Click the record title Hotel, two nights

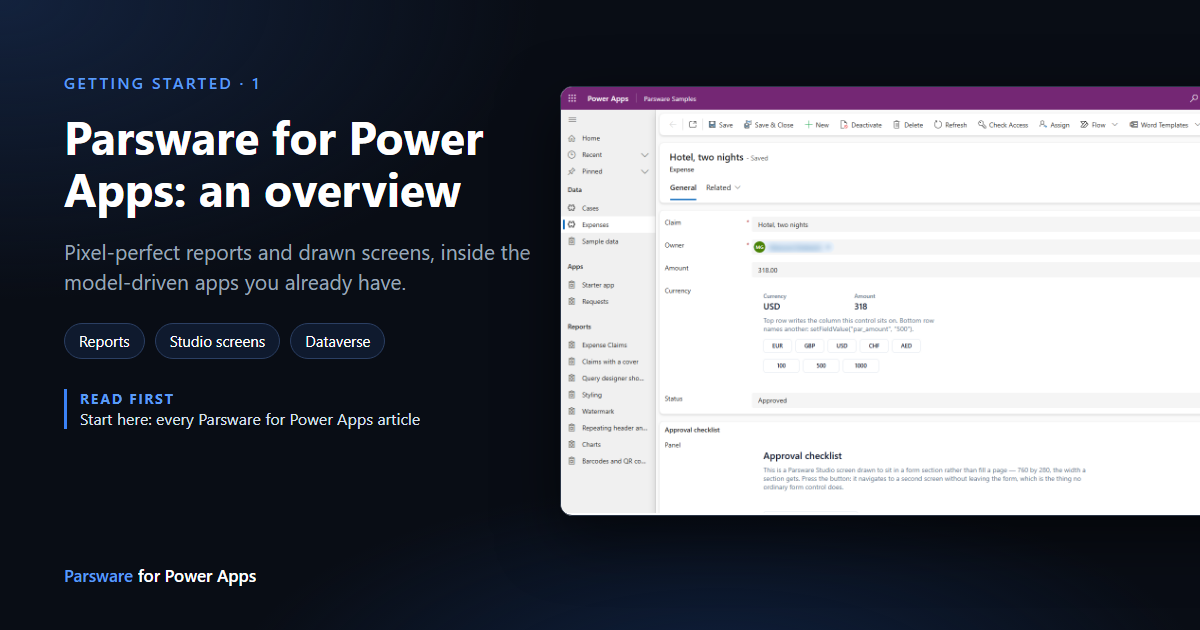(706, 157)
